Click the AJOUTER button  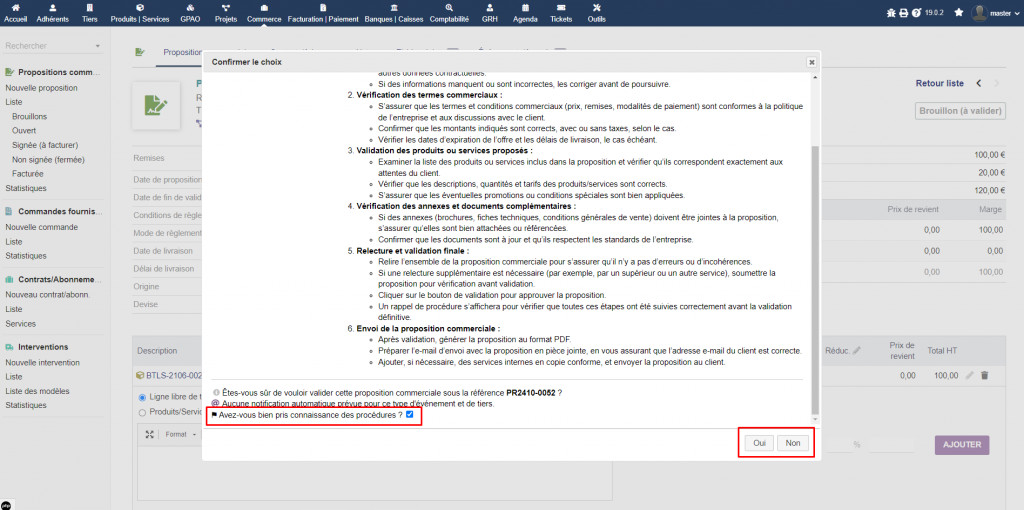(962, 445)
